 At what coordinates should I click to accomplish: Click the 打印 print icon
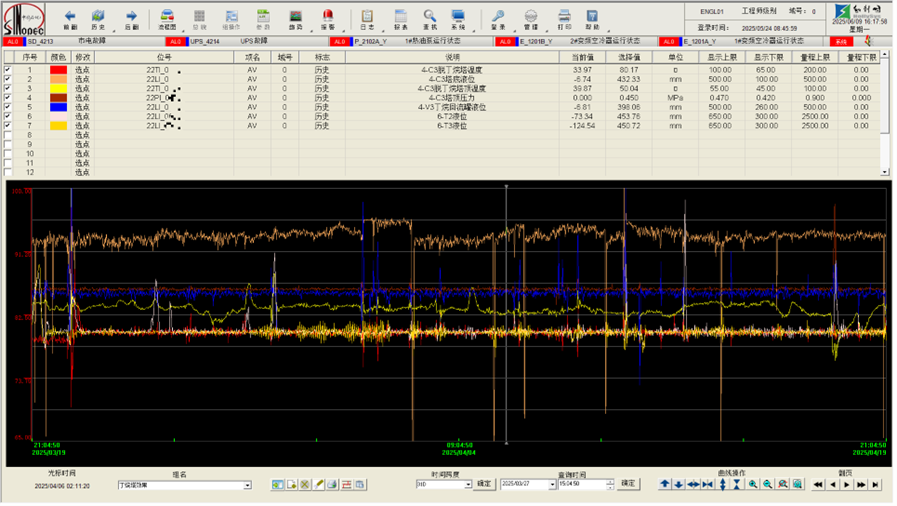click(564, 18)
